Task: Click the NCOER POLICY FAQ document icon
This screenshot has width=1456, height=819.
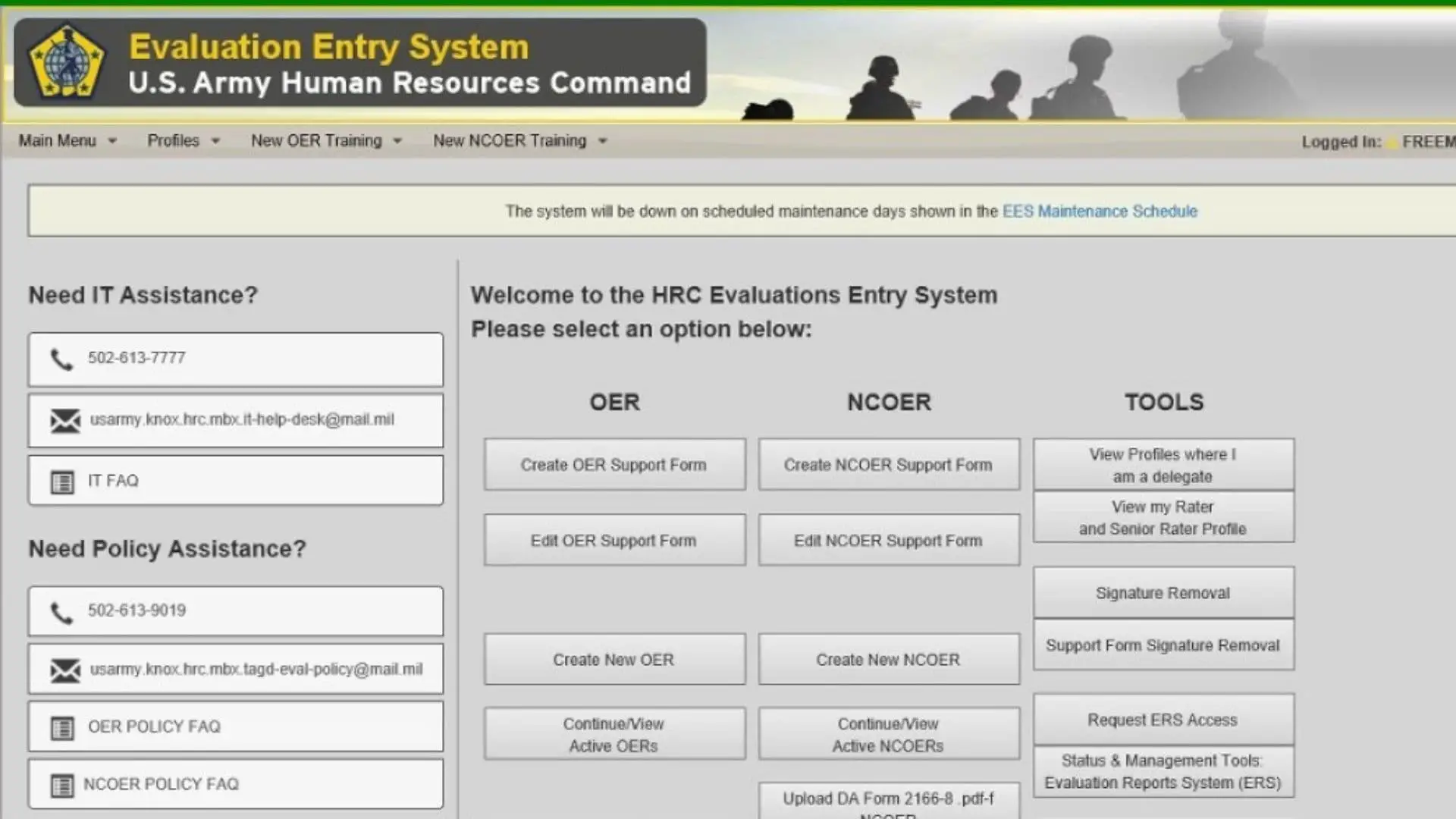Action: (x=62, y=784)
